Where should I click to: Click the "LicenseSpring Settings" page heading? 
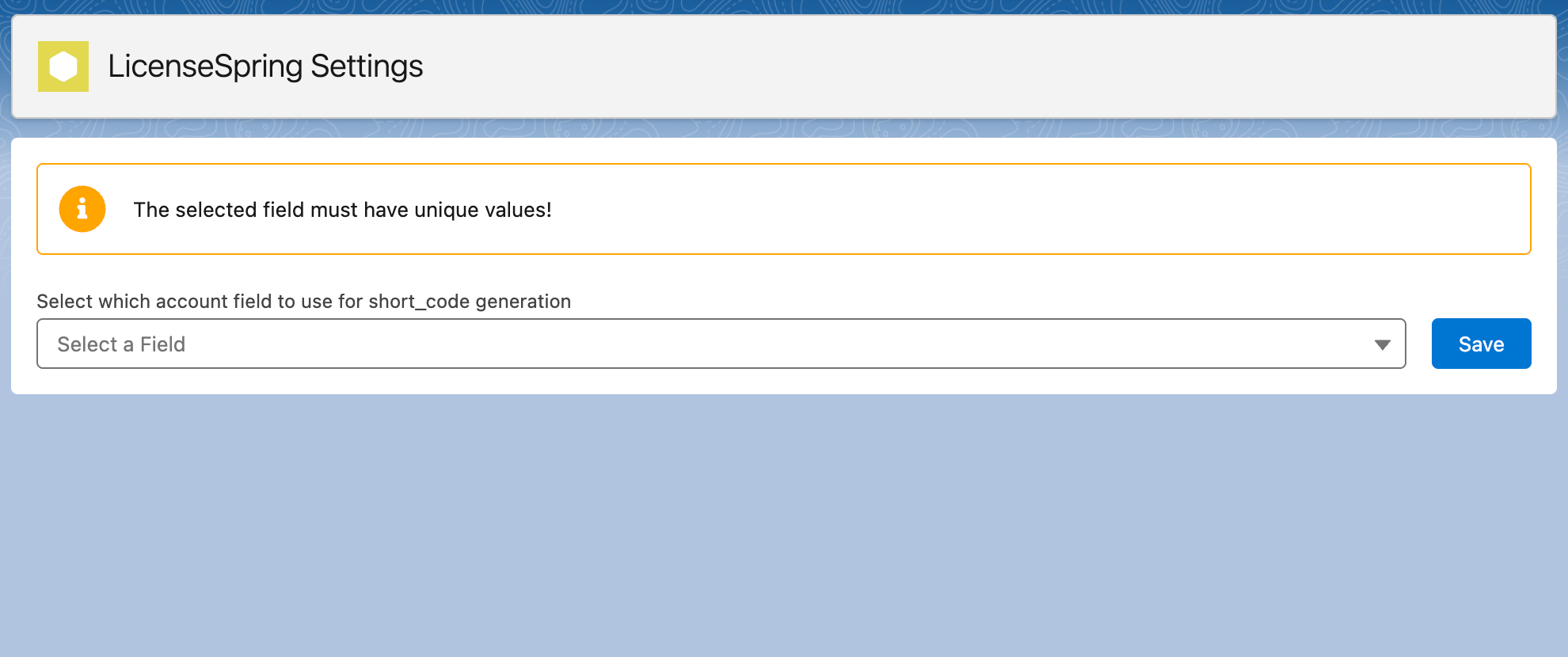265,66
